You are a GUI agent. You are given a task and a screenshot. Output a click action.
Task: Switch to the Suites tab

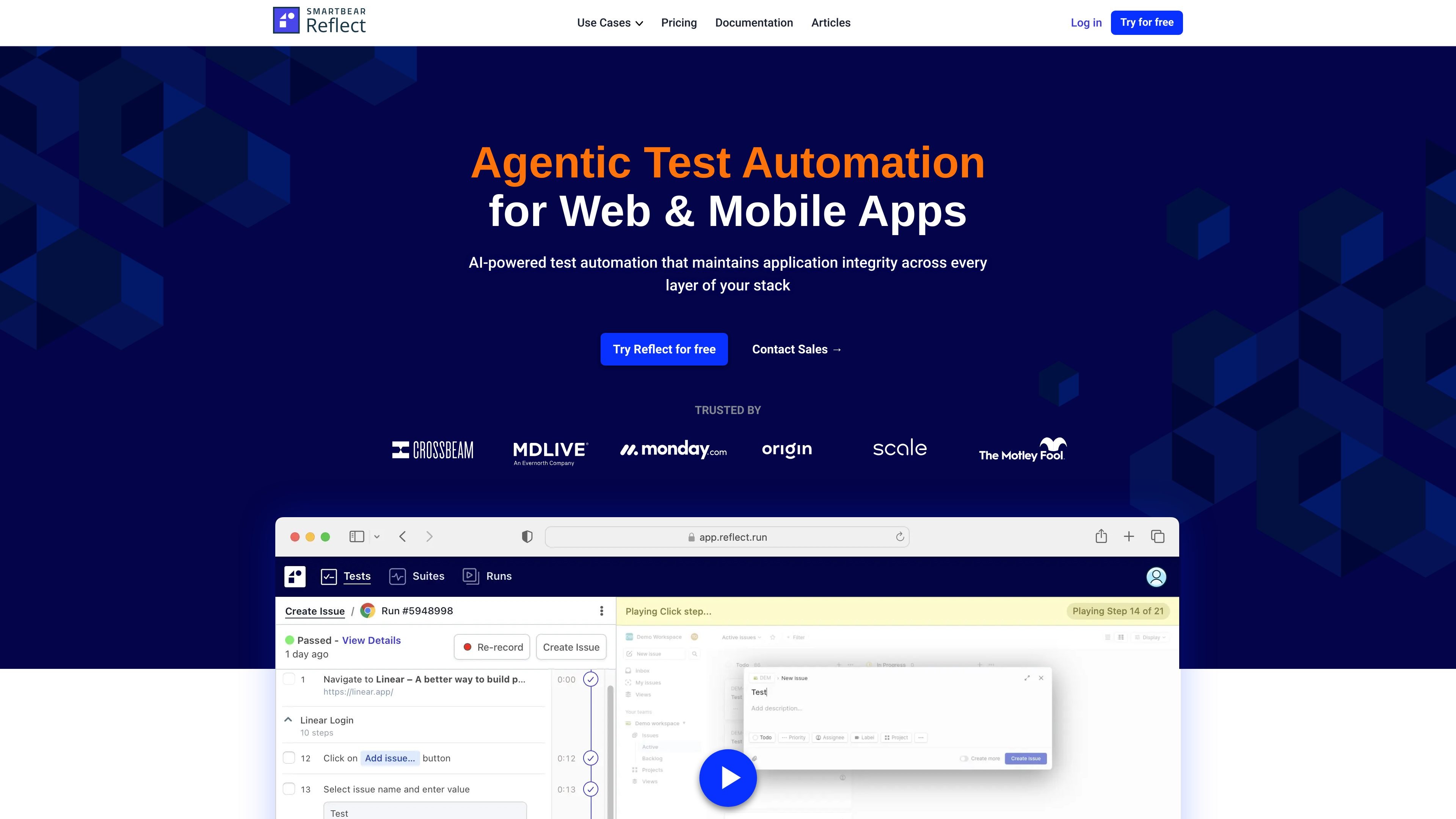(417, 576)
